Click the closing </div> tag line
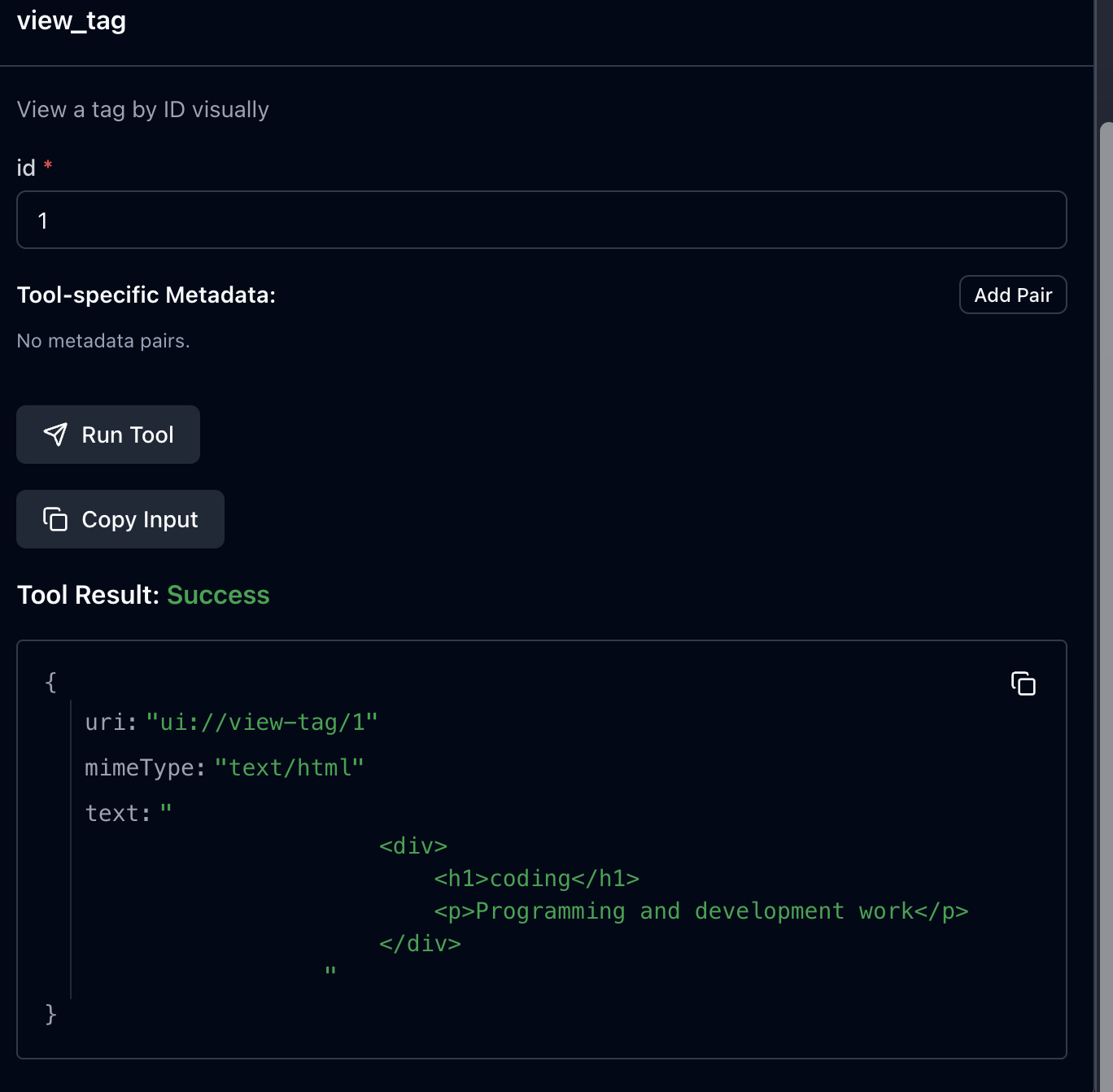The height and width of the screenshot is (1092, 1113). 420,944
